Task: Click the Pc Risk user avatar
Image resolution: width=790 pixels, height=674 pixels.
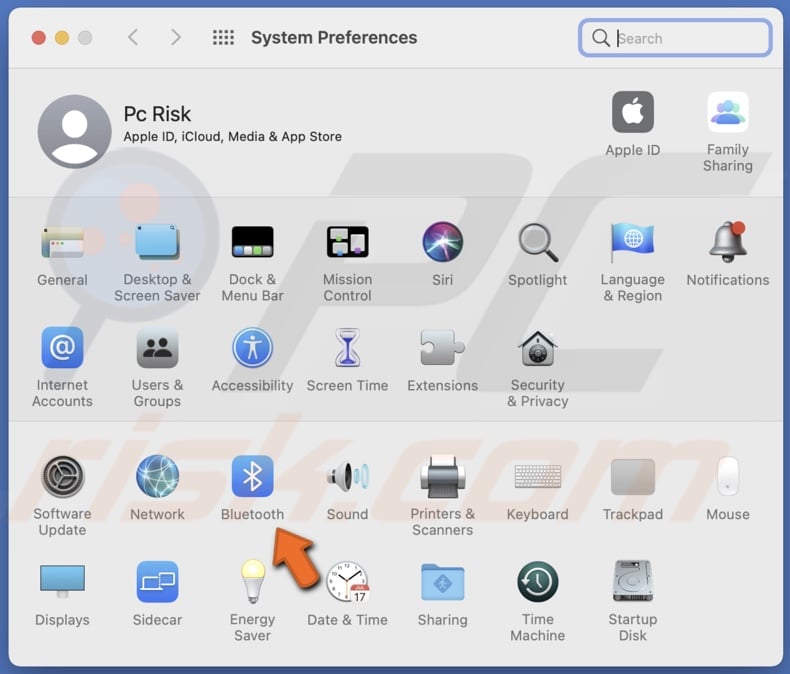Action: click(75, 131)
